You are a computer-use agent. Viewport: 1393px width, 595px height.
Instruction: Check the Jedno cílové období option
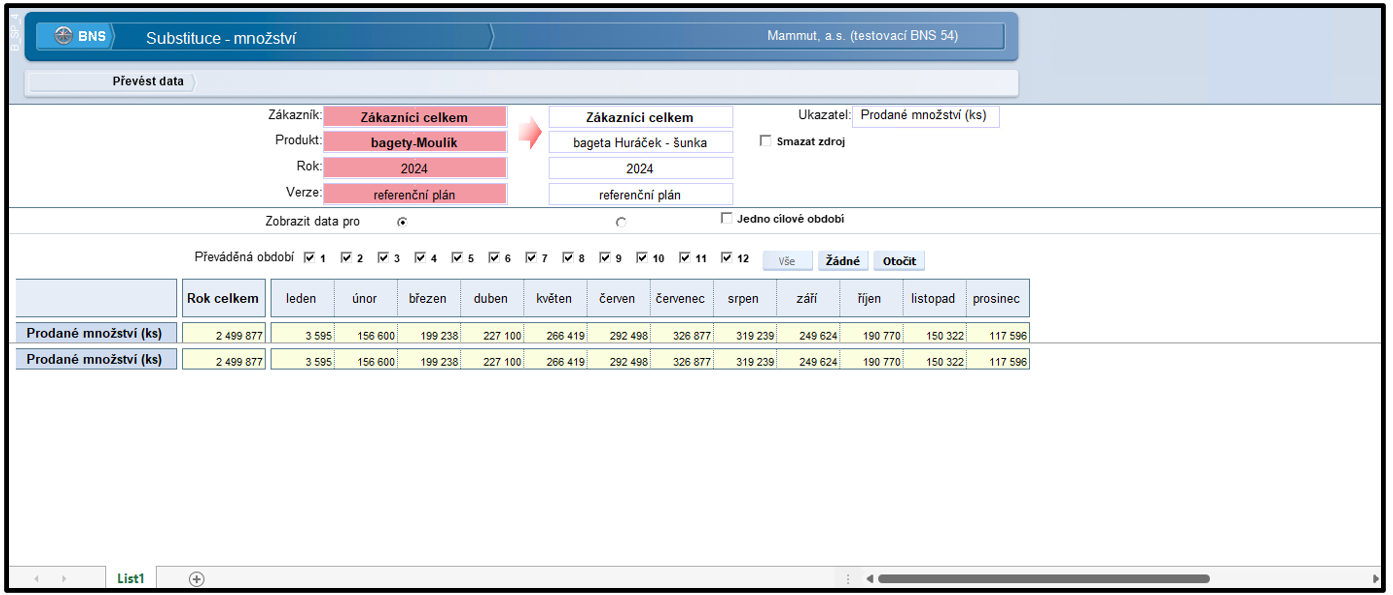tap(727, 219)
